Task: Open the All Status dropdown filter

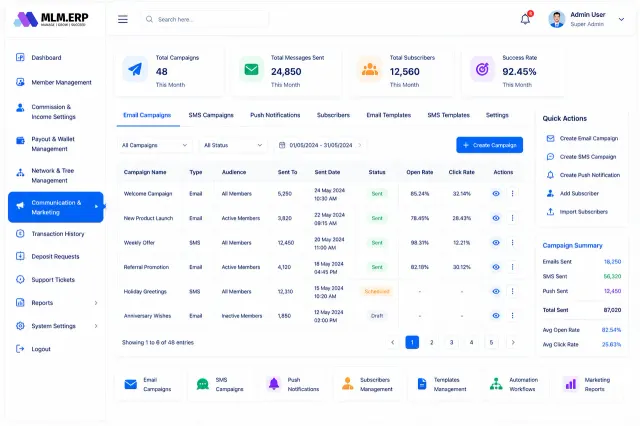Action: tap(233, 145)
